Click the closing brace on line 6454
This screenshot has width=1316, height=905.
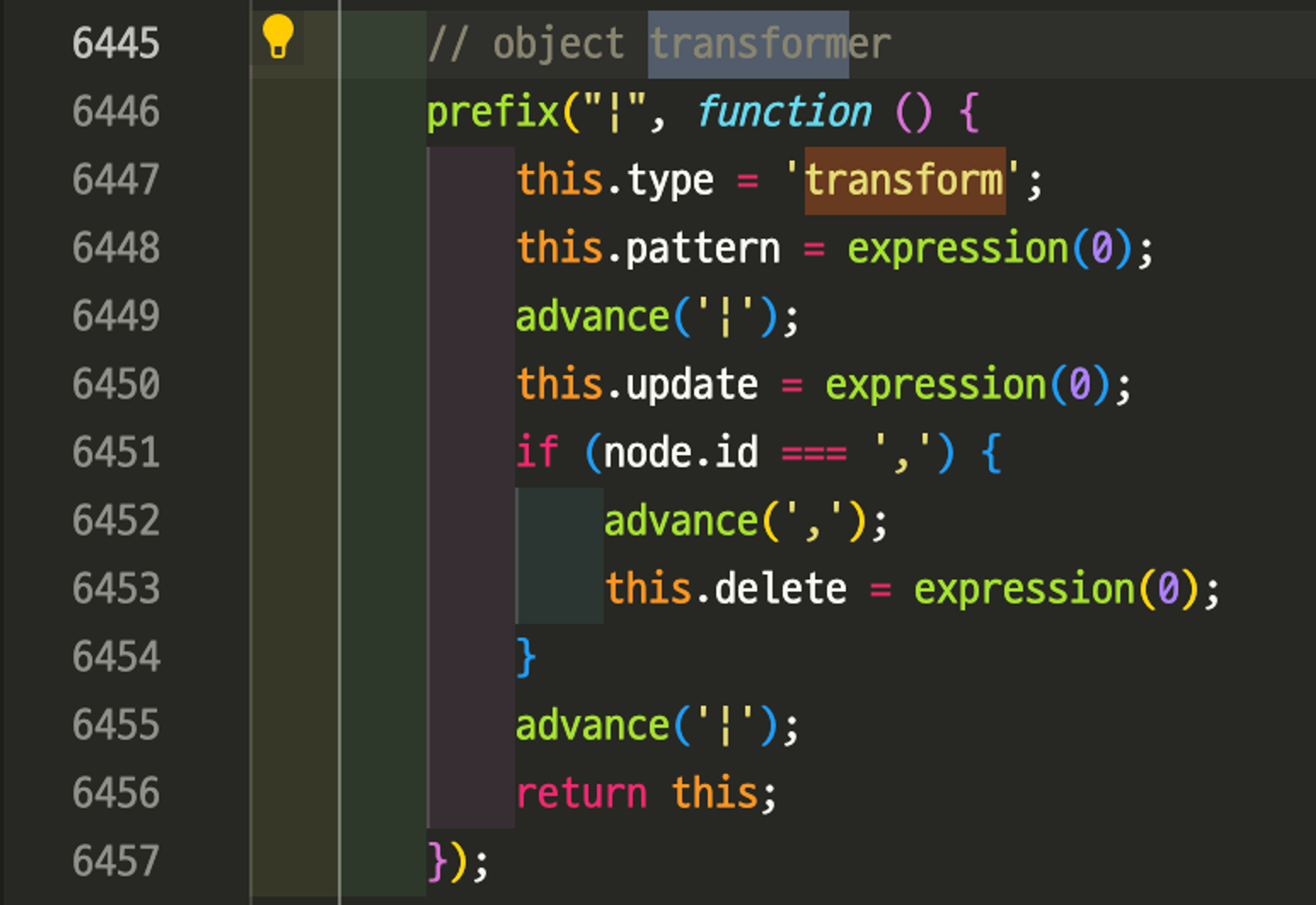[x=526, y=657]
